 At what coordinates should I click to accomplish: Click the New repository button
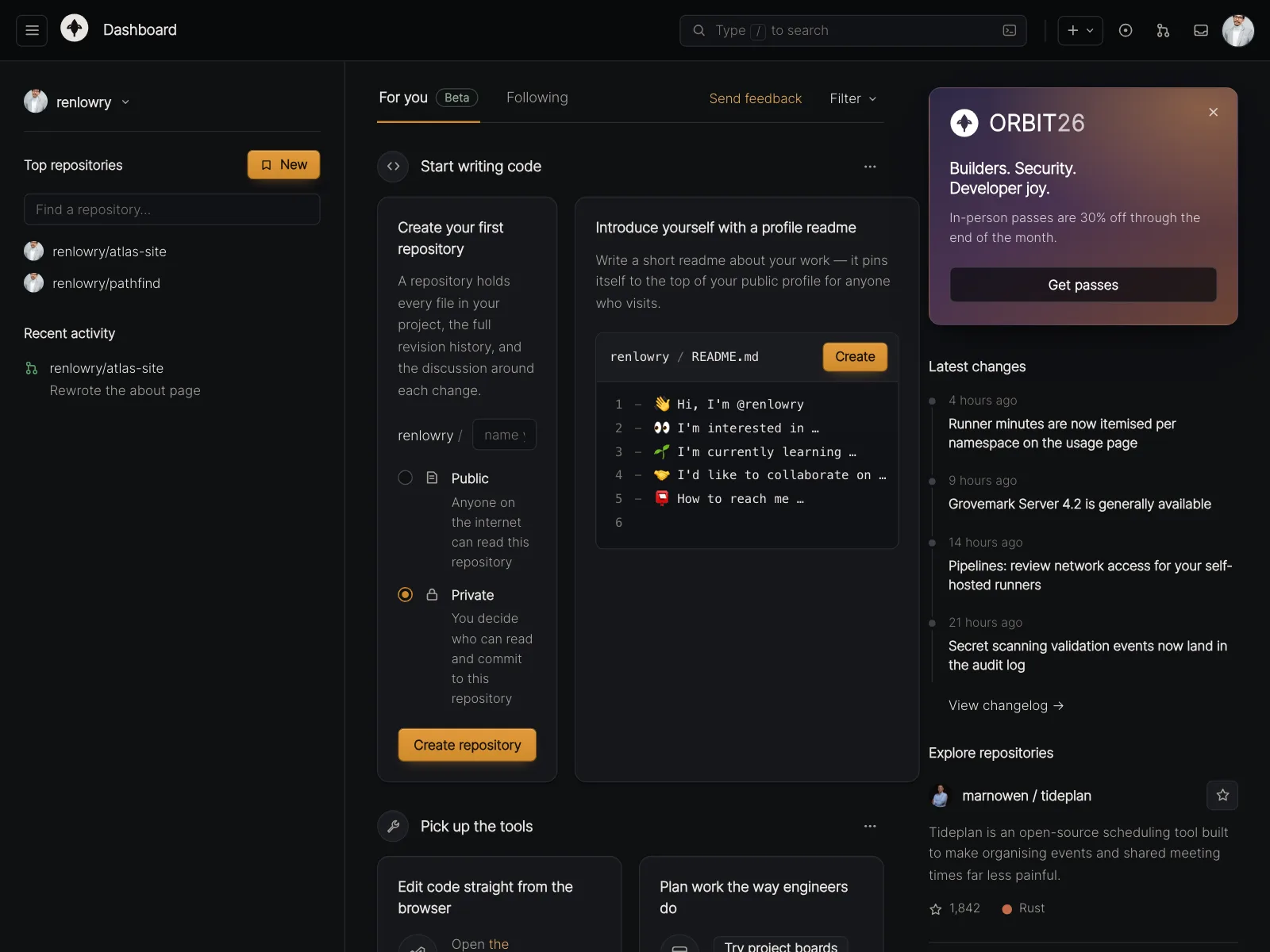283,165
